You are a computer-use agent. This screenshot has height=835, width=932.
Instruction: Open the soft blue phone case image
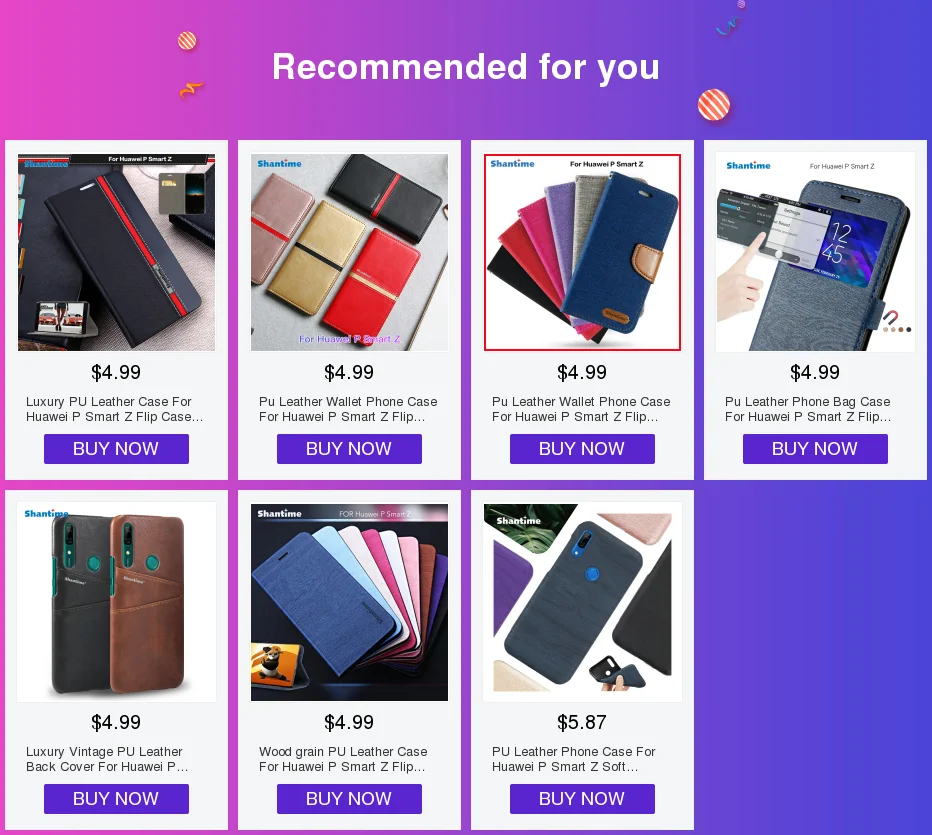pyautogui.click(x=582, y=602)
